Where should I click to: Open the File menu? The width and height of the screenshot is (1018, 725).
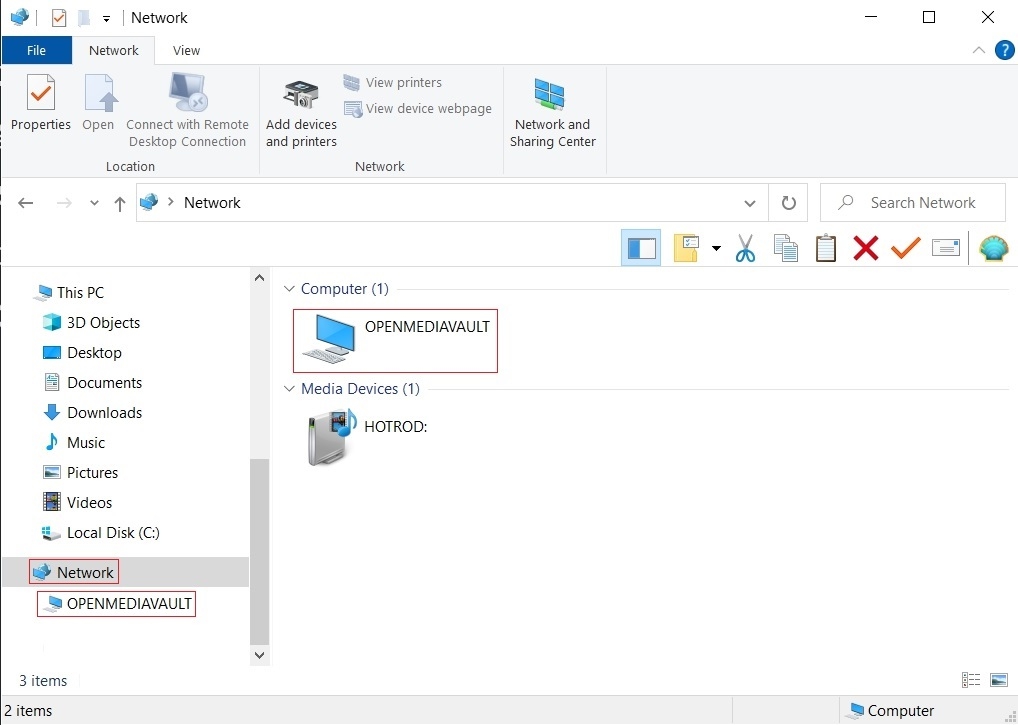[x=36, y=50]
